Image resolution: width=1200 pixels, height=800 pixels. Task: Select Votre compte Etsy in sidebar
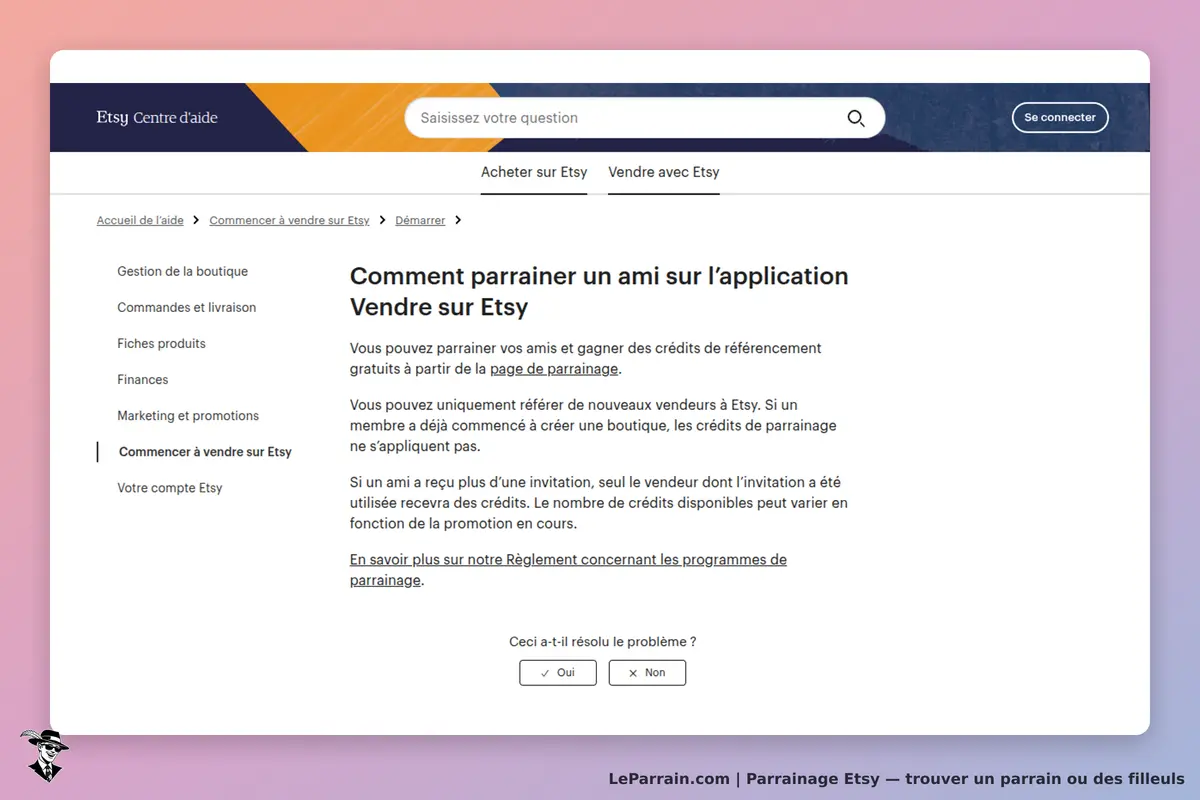pyautogui.click(x=170, y=488)
